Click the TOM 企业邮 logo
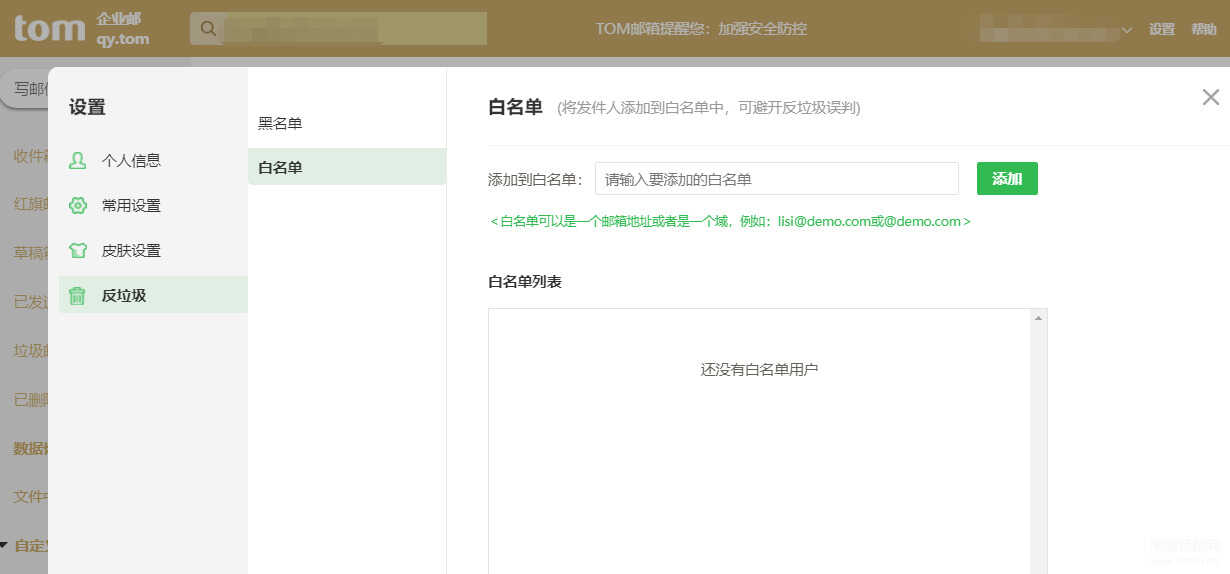The width and height of the screenshot is (1230, 574). (82, 28)
